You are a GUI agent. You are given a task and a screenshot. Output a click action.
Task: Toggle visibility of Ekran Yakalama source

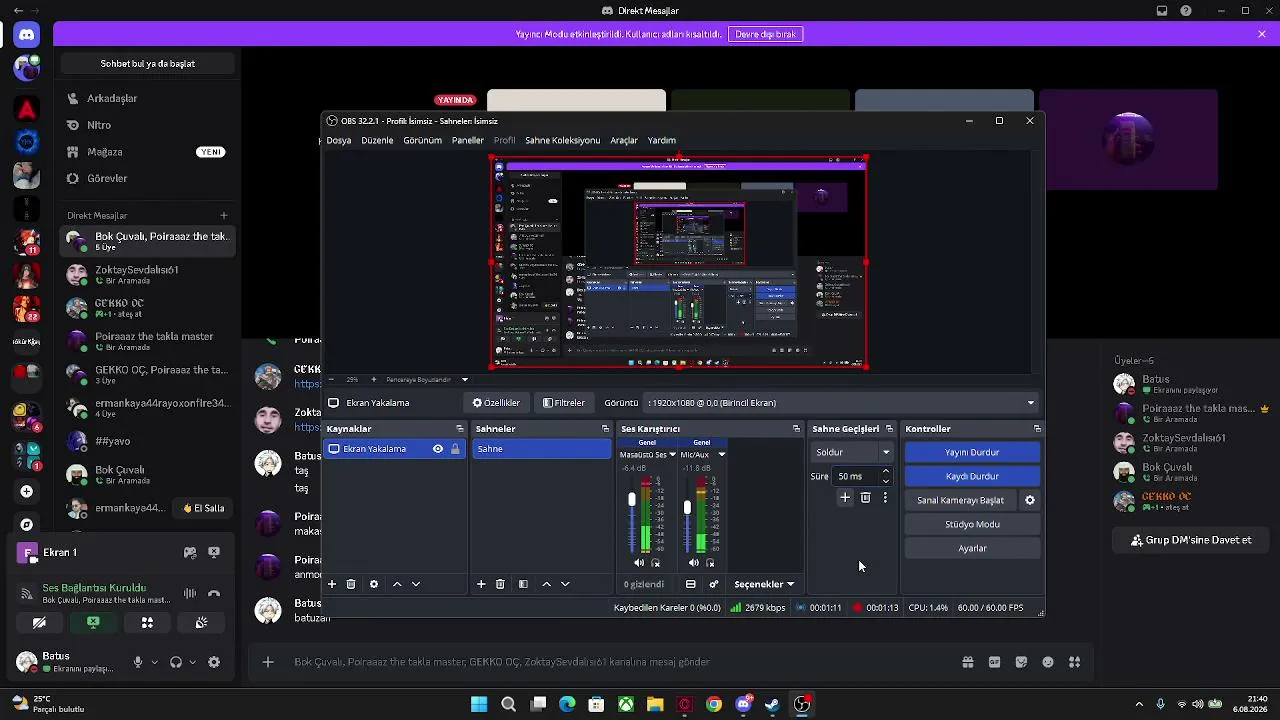point(438,449)
